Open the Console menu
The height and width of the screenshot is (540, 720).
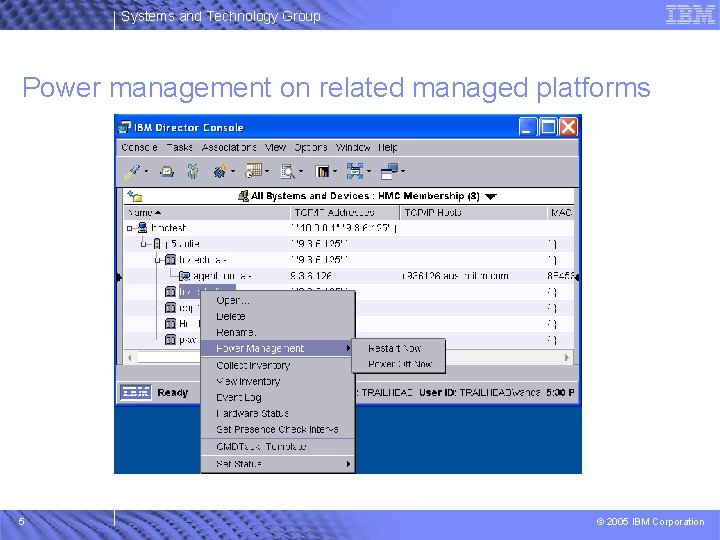140,147
